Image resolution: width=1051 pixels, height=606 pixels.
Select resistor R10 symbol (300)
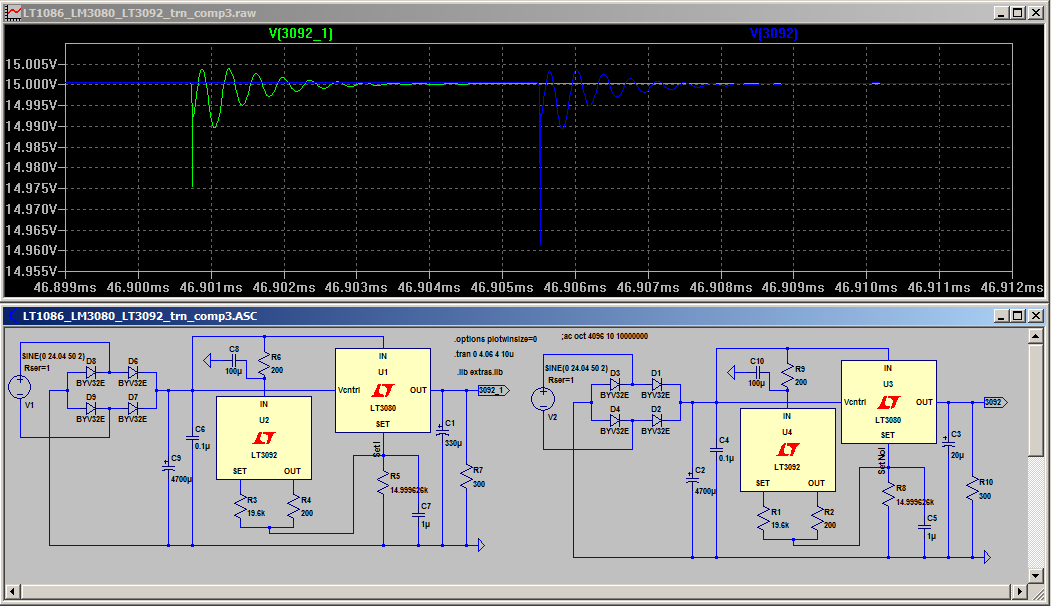pyautogui.click(x=973, y=489)
